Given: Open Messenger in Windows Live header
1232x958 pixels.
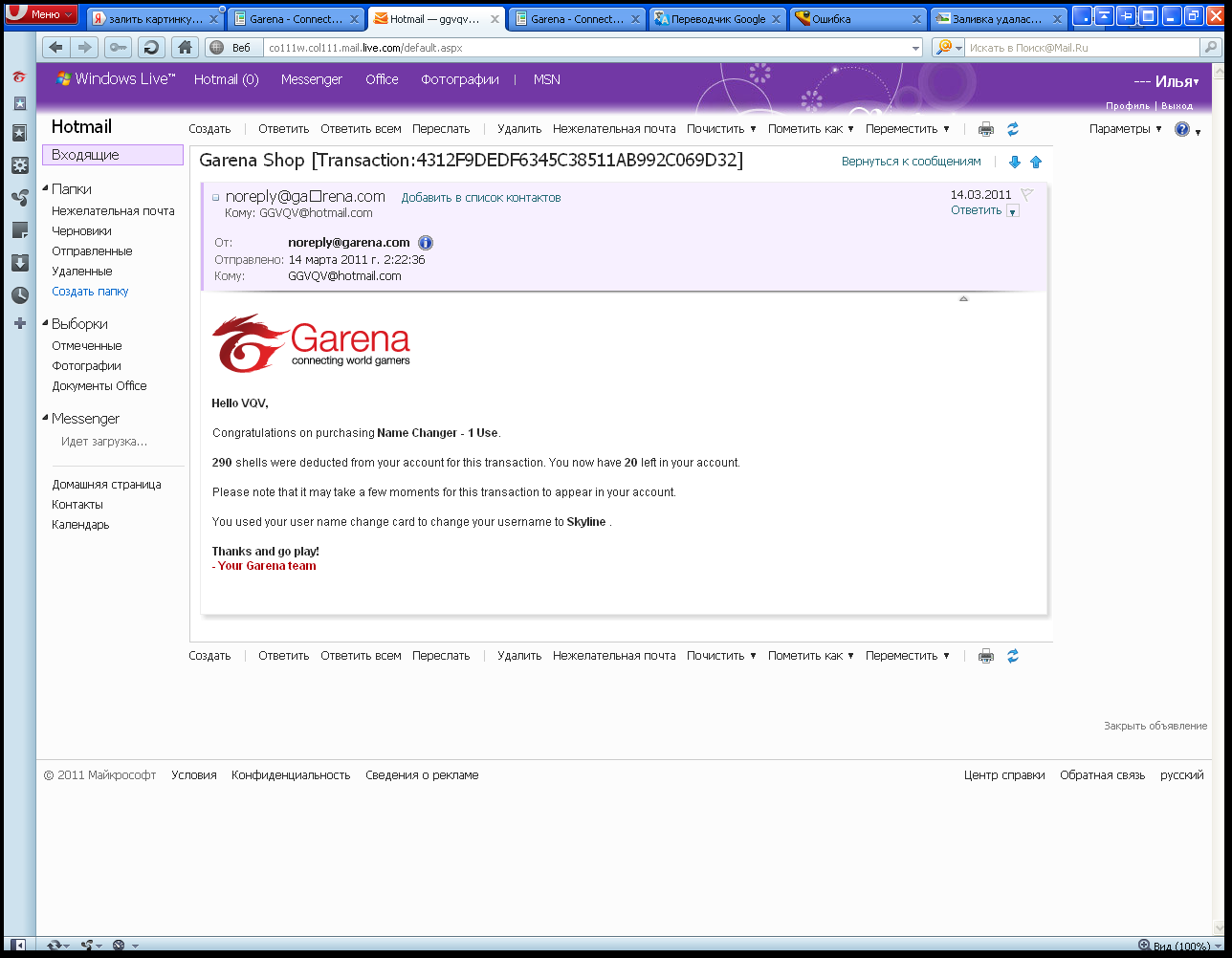Looking at the screenshot, I should tap(312, 79).
